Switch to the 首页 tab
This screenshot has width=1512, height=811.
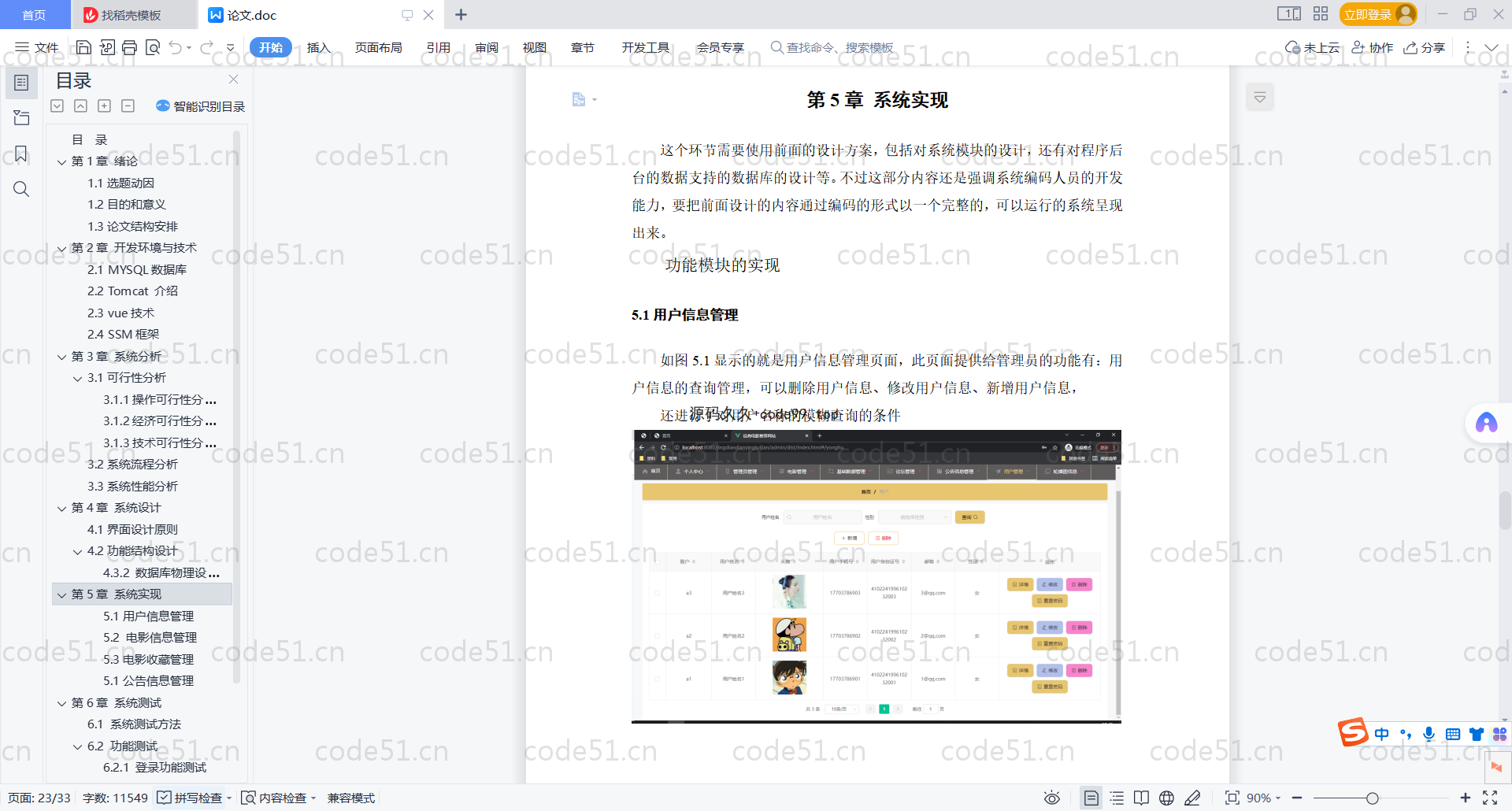[x=34, y=15]
